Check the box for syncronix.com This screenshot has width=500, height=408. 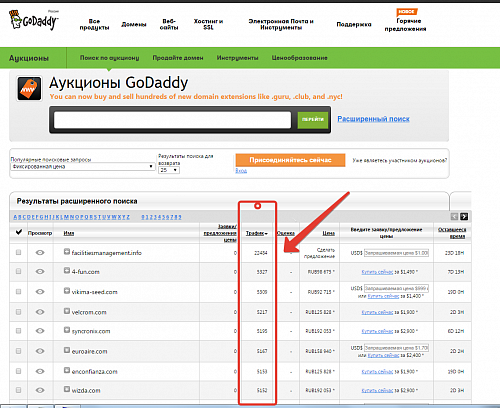[18, 331]
